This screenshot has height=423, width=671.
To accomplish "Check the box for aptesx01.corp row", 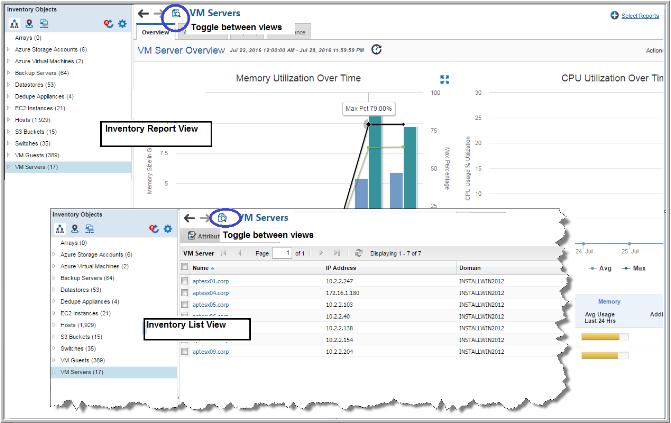I will [x=185, y=282].
